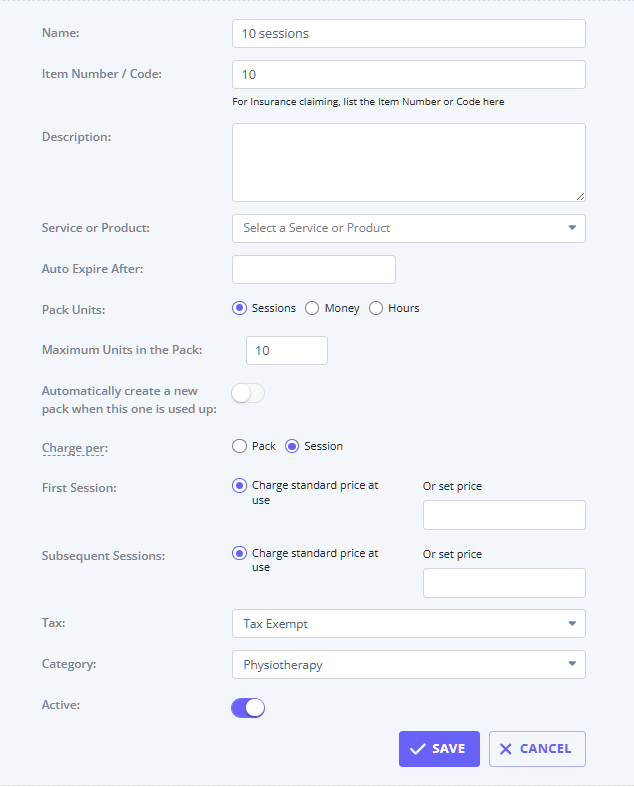This screenshot has height=787, width=634.
Task: Click into the Description text area
Action: click(x=408, y=162)
